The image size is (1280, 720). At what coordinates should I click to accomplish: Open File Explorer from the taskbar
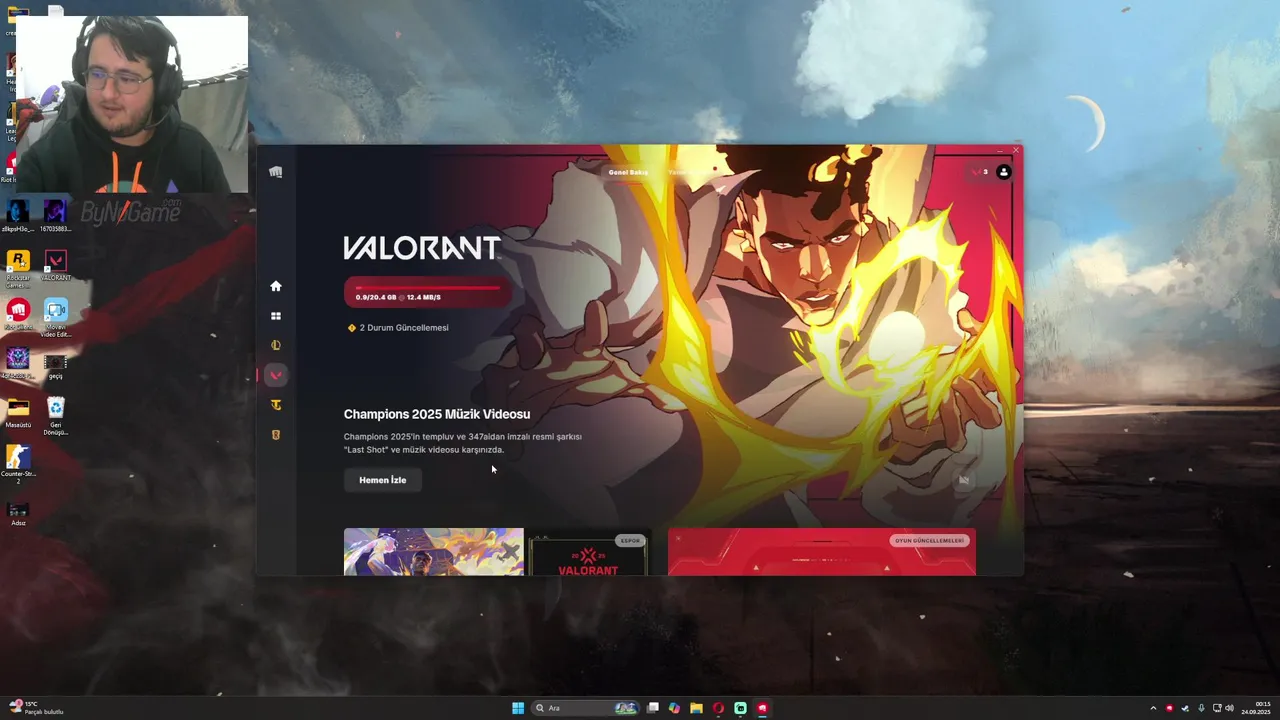[696, 708]
